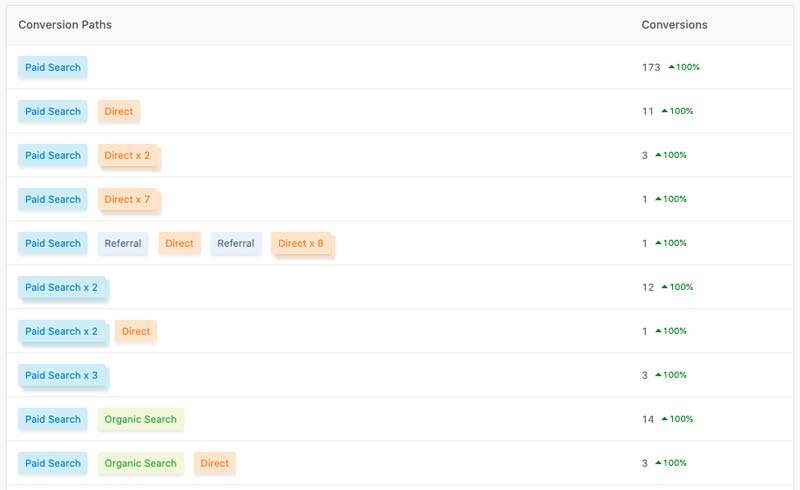Viewport: 800px width, 490px height.
Task: Click the Direct tag after Paid Search x 2
Action: coord(136,332)
